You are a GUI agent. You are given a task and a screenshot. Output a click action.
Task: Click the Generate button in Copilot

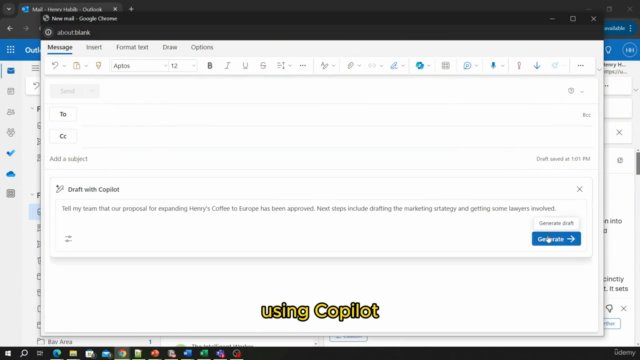click(x=556, y=239)
